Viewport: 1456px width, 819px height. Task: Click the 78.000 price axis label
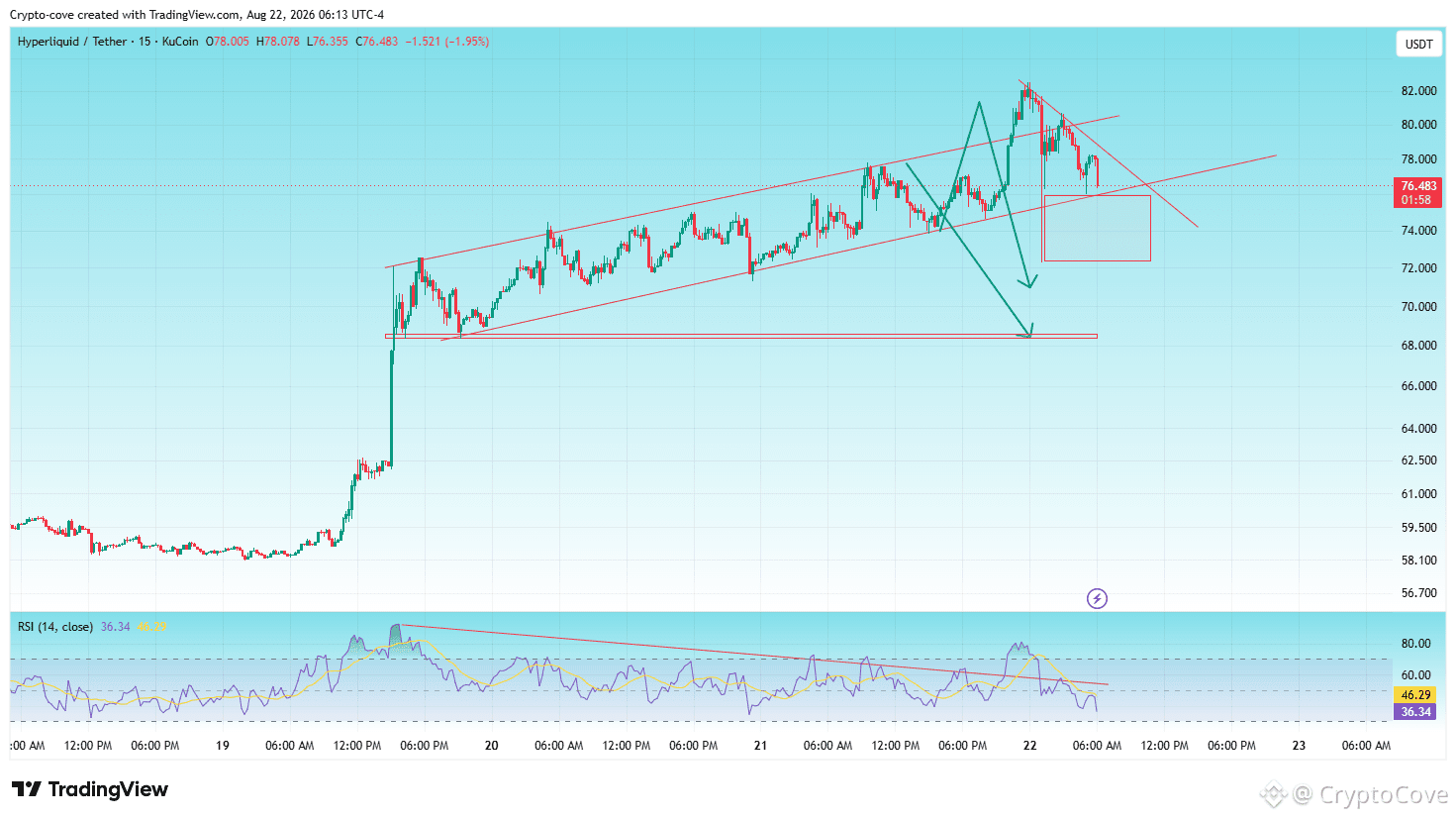(x=1418, y=159)
